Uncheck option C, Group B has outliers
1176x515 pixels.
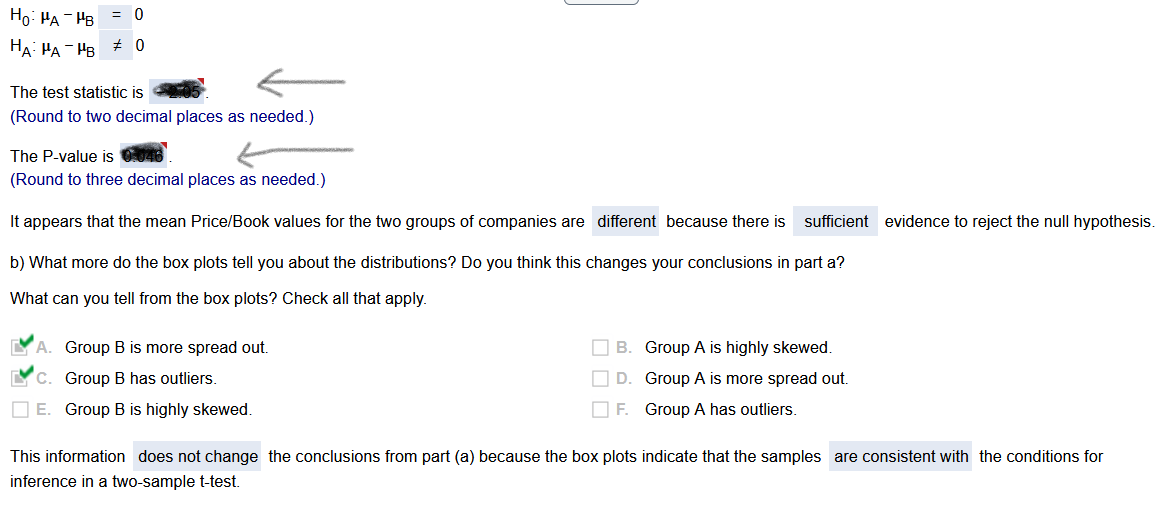pyautogui.click(x=20, y=379)
